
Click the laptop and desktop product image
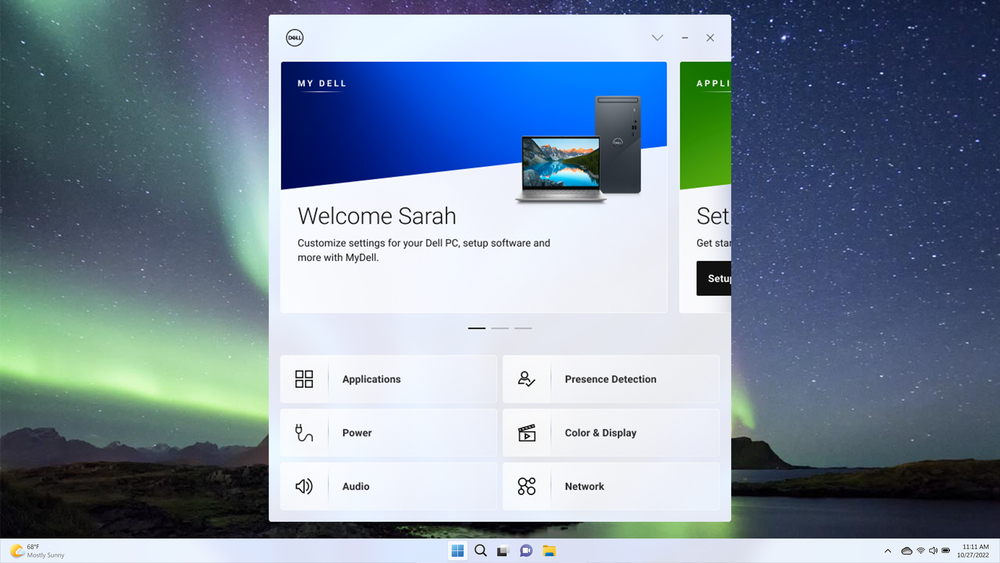pos(578,149)
